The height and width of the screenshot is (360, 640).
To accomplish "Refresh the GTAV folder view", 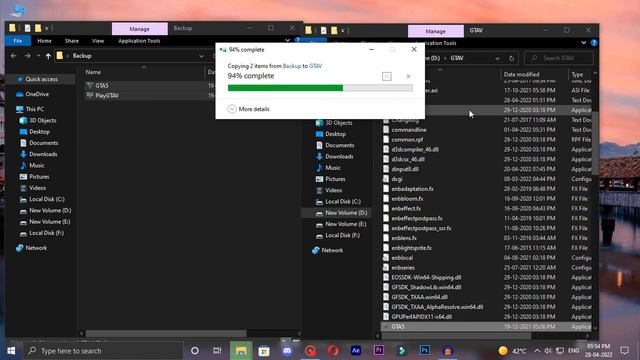I will coord(511,58).
